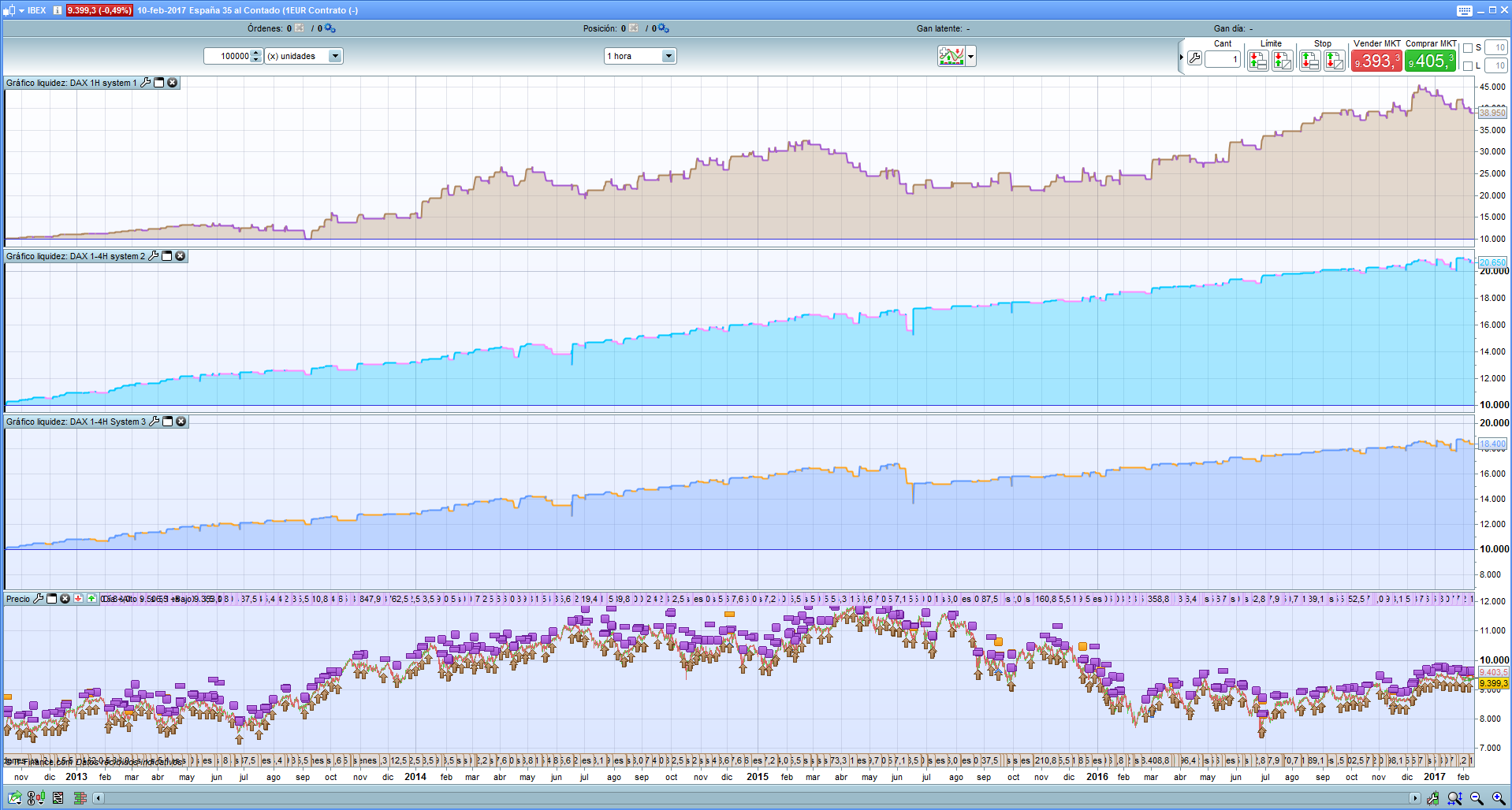This screenshot has height=810, width=1512.
Task: Maximize the DAX 1H system 1 panel
Action: (x=159, y=83)
